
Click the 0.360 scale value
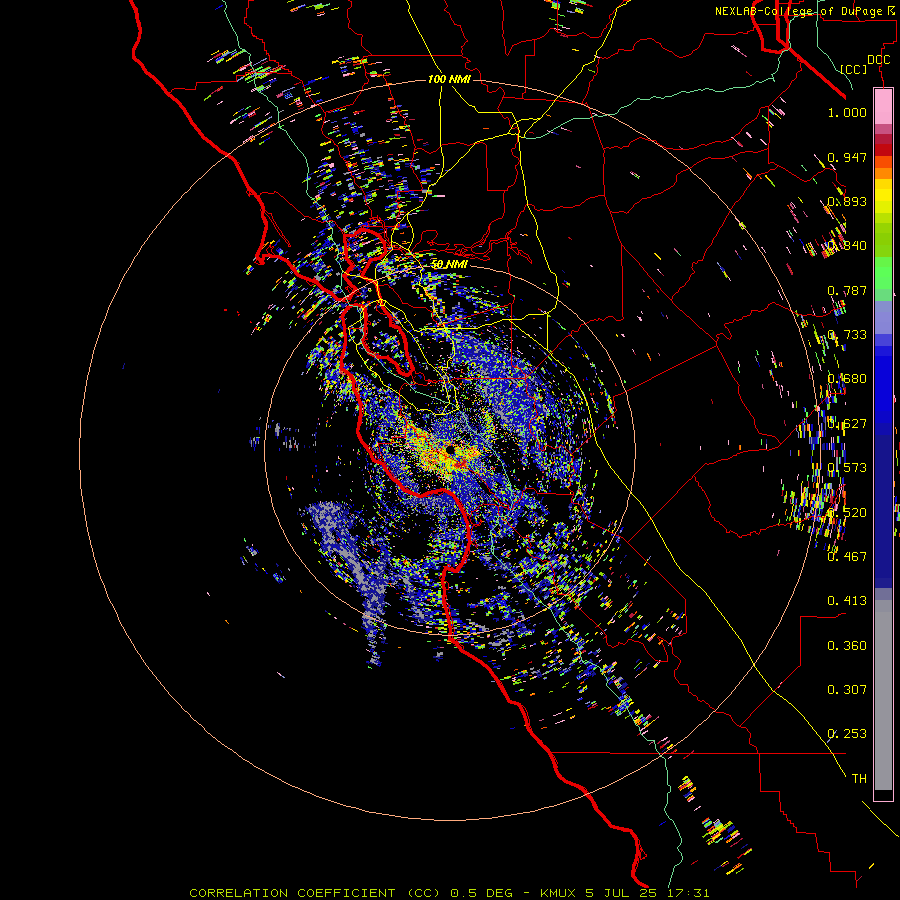(x=847, y=646)
